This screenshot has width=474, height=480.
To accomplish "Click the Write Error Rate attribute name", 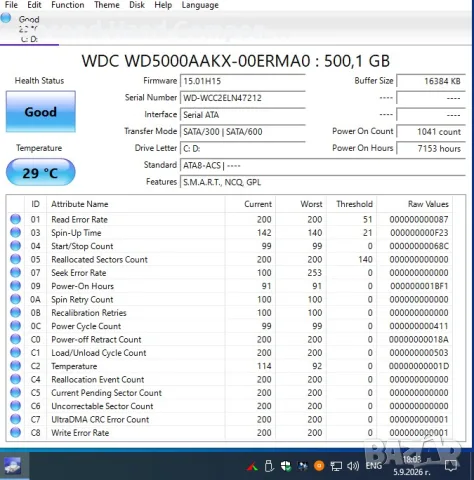I will pos(80,433).
